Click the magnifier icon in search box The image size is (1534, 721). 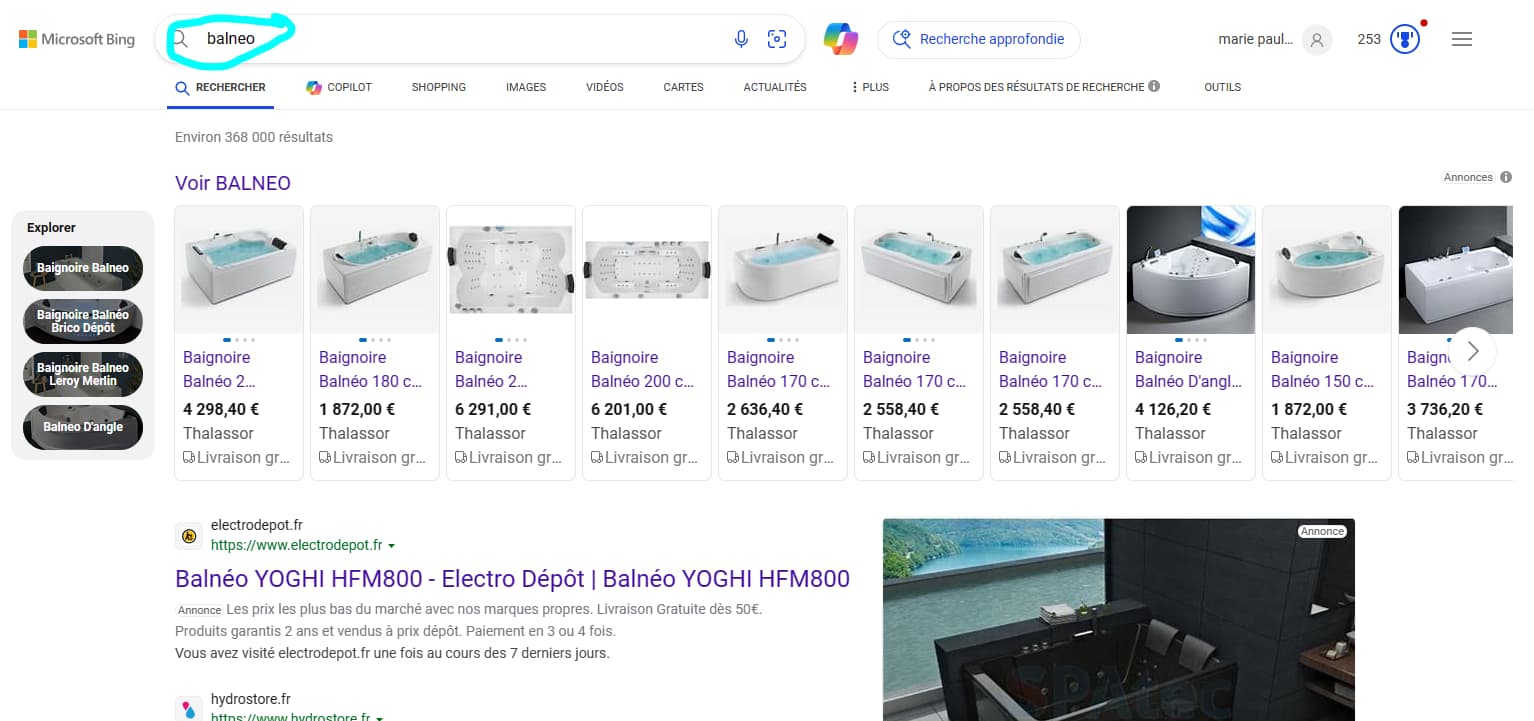point(181,39)
